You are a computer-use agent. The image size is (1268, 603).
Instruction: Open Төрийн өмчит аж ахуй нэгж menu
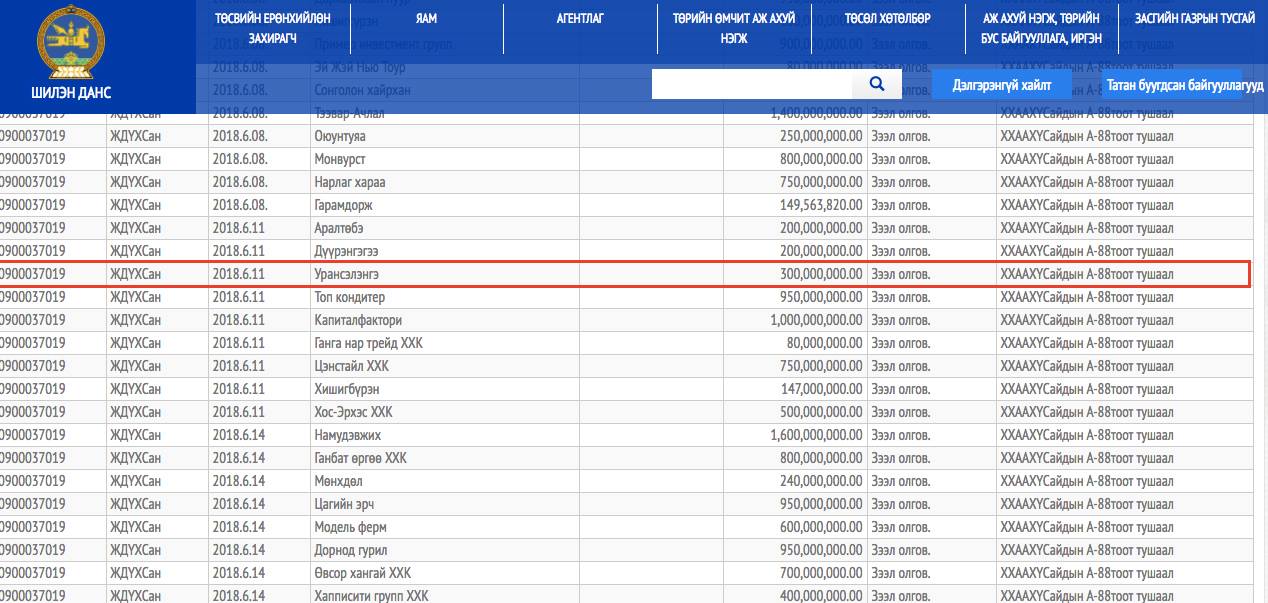click(733, 28)
